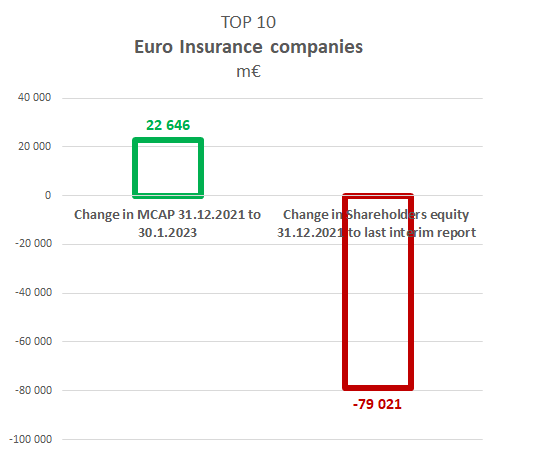548x454 pixels.
Task: Select the 40 000 axis label
Action: pyautogui.click(x=34, y=97)
